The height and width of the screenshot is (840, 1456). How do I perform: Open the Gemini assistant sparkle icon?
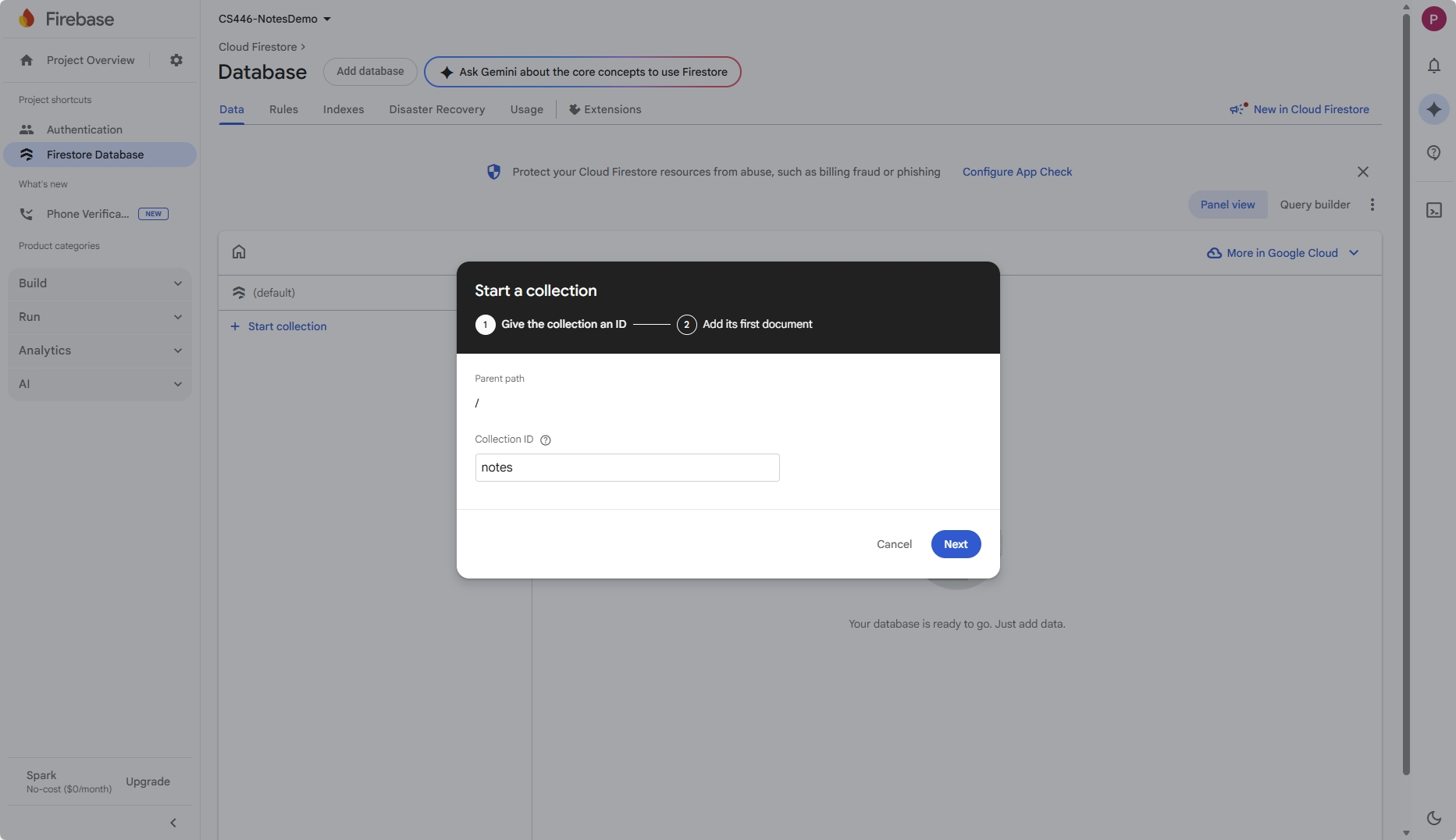[x=1433, y=109]
